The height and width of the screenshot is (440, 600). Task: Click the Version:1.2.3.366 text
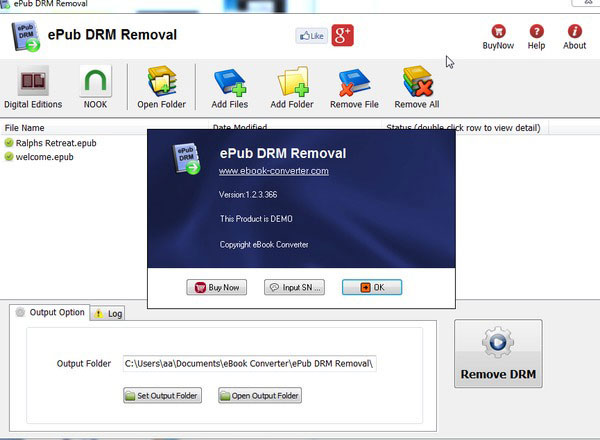248,194
